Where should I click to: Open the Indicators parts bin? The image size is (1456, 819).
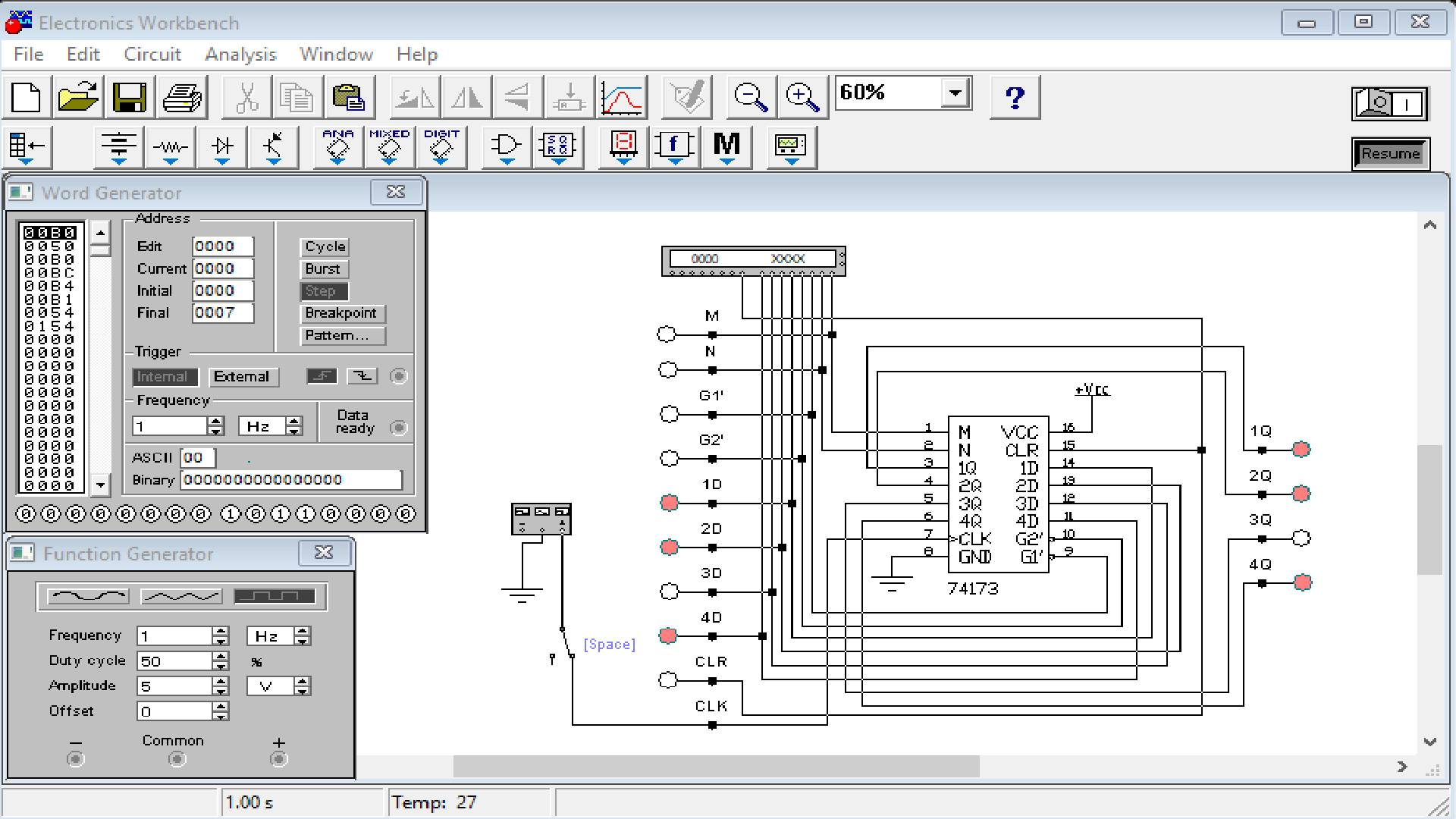tap(623, 146)
